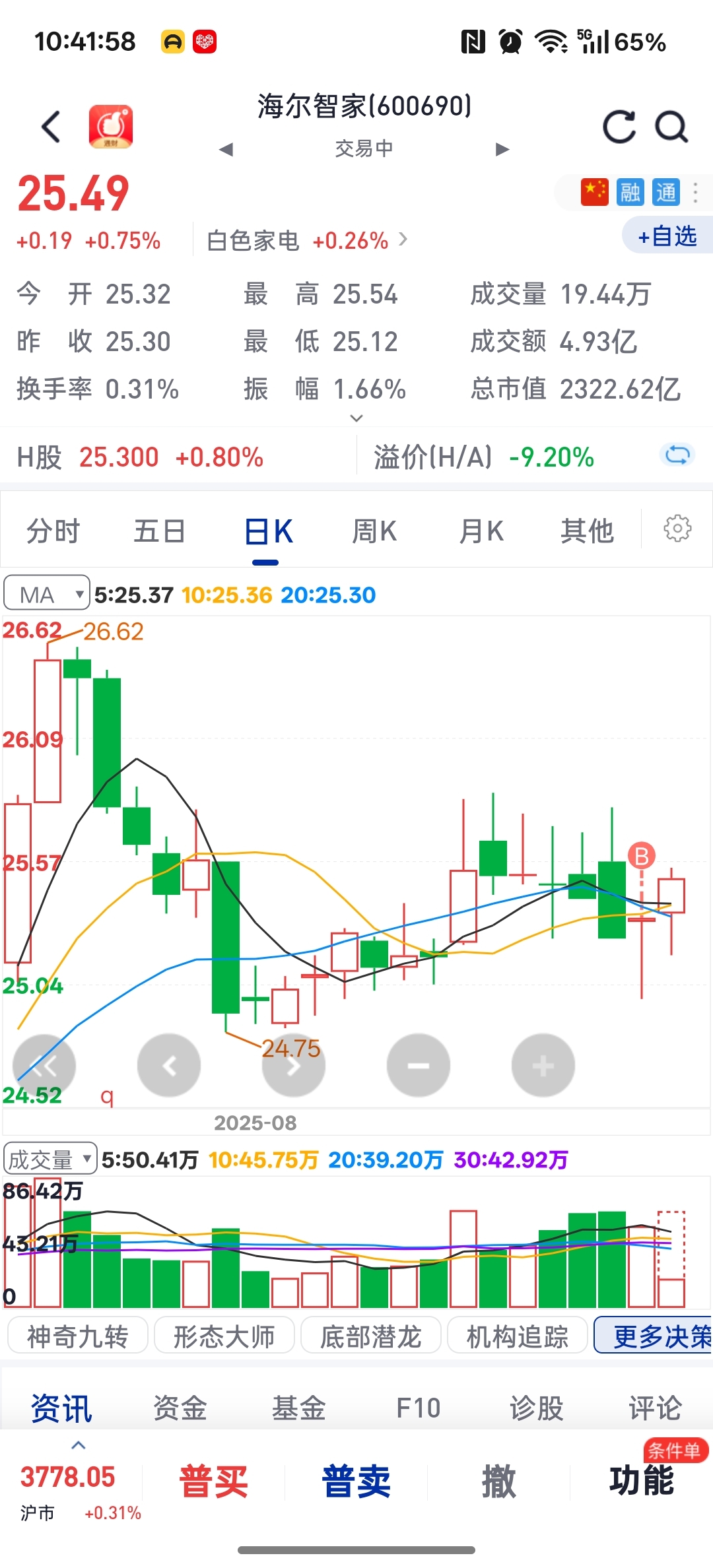Click the zoom in plus chart button
The width and height of the screenshot is (713, 1568).
(x=543, y=1065)
